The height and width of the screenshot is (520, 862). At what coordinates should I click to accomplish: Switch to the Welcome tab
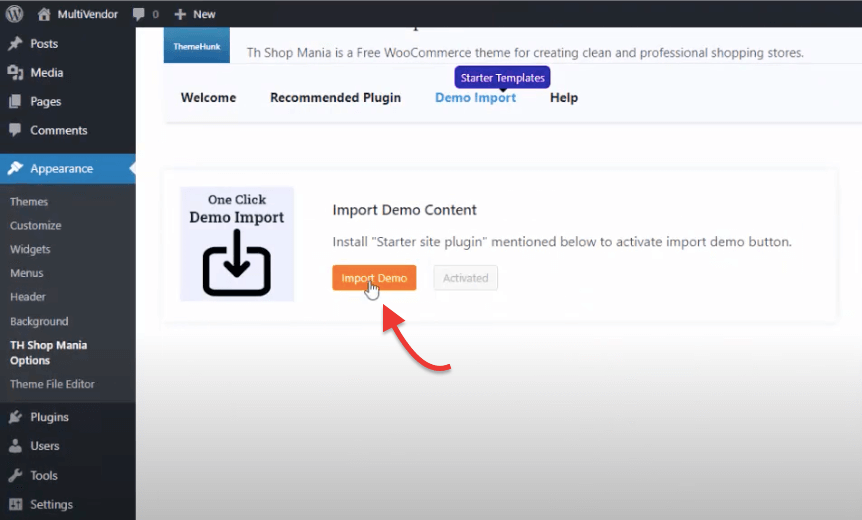[x=208, y=98]
